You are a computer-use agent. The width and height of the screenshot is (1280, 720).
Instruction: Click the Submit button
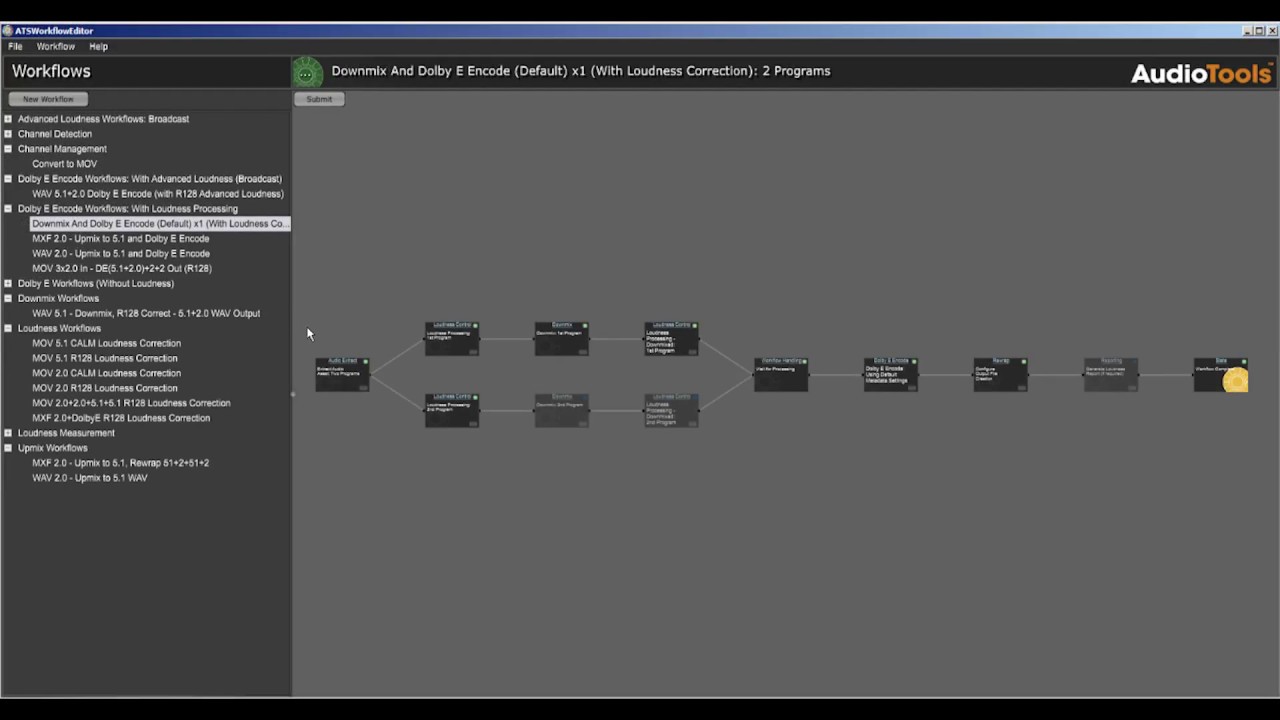(x=319, y=99)
